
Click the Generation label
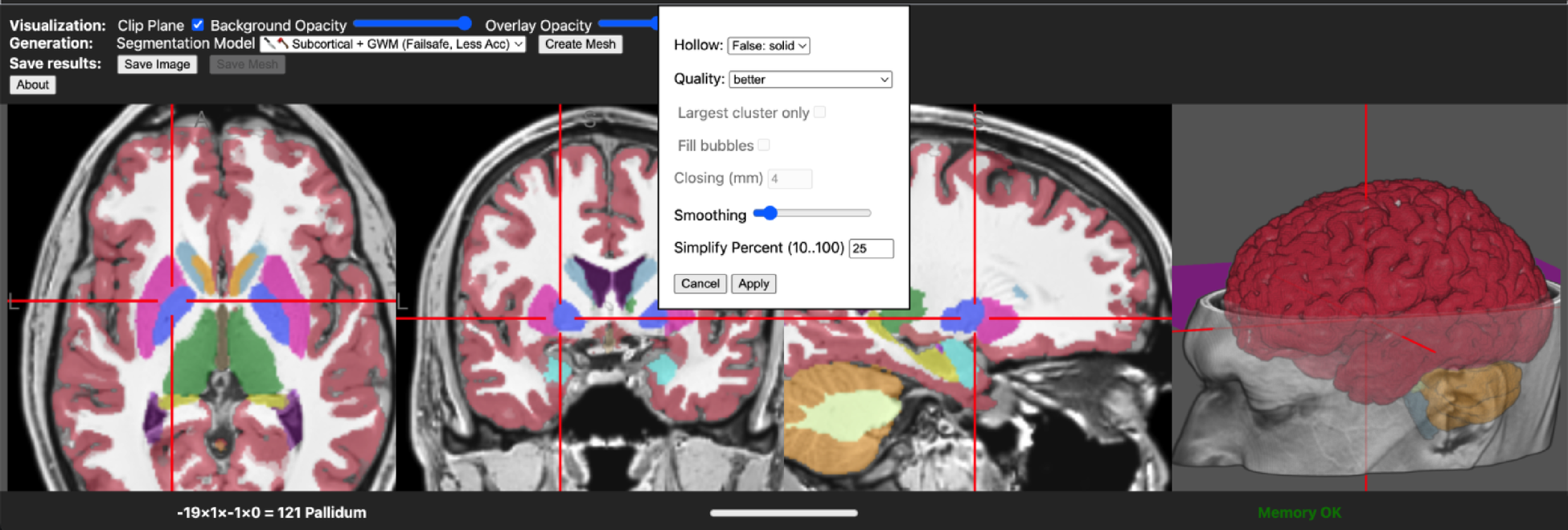pos(51,43)
